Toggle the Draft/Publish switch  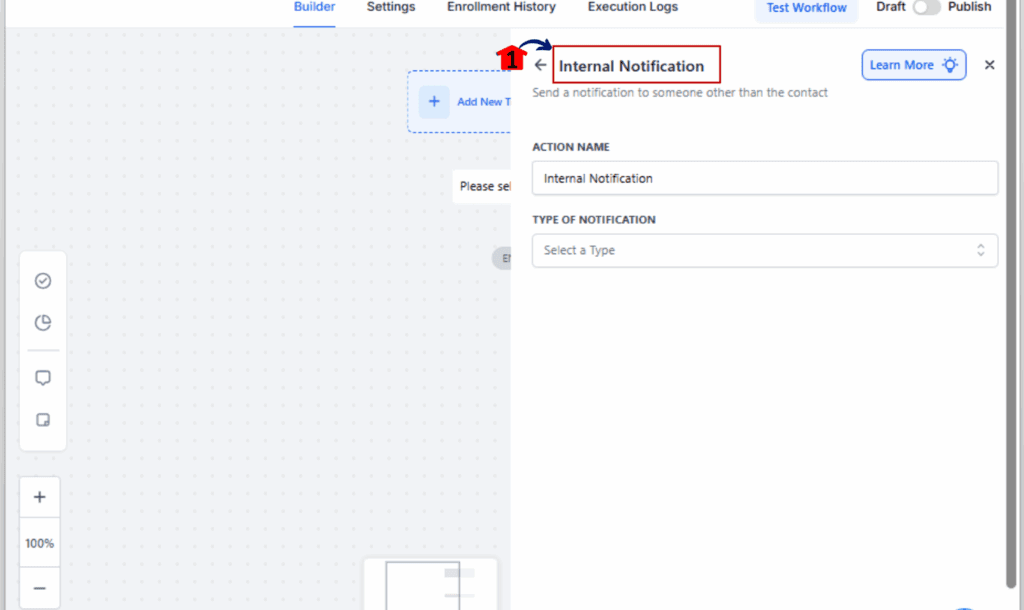[x=926, y=7]
